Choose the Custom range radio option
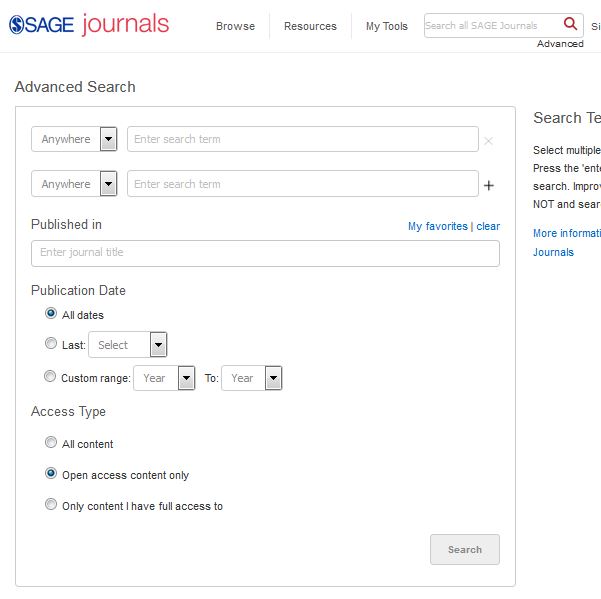This screenshot has height=599, width=601. (x=51, y=377)
